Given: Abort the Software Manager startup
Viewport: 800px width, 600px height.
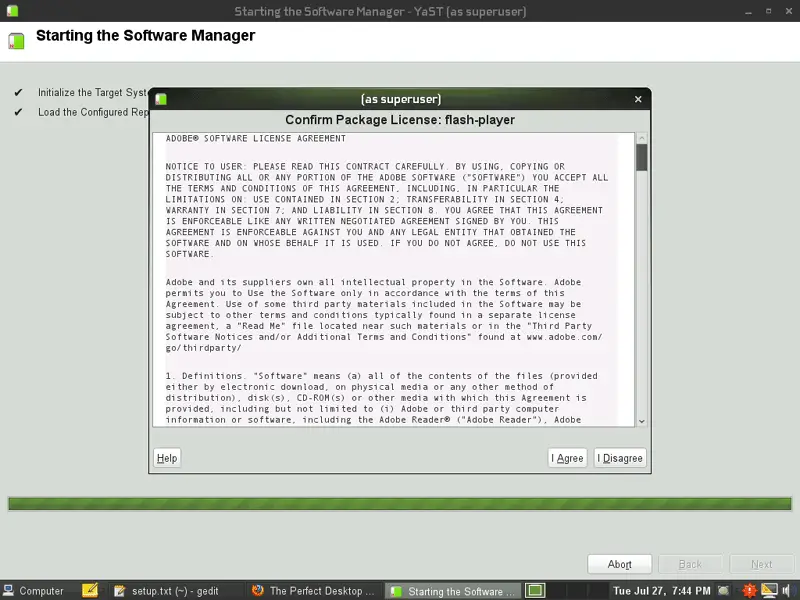Looking at the screenshot, I should [619, 564].
